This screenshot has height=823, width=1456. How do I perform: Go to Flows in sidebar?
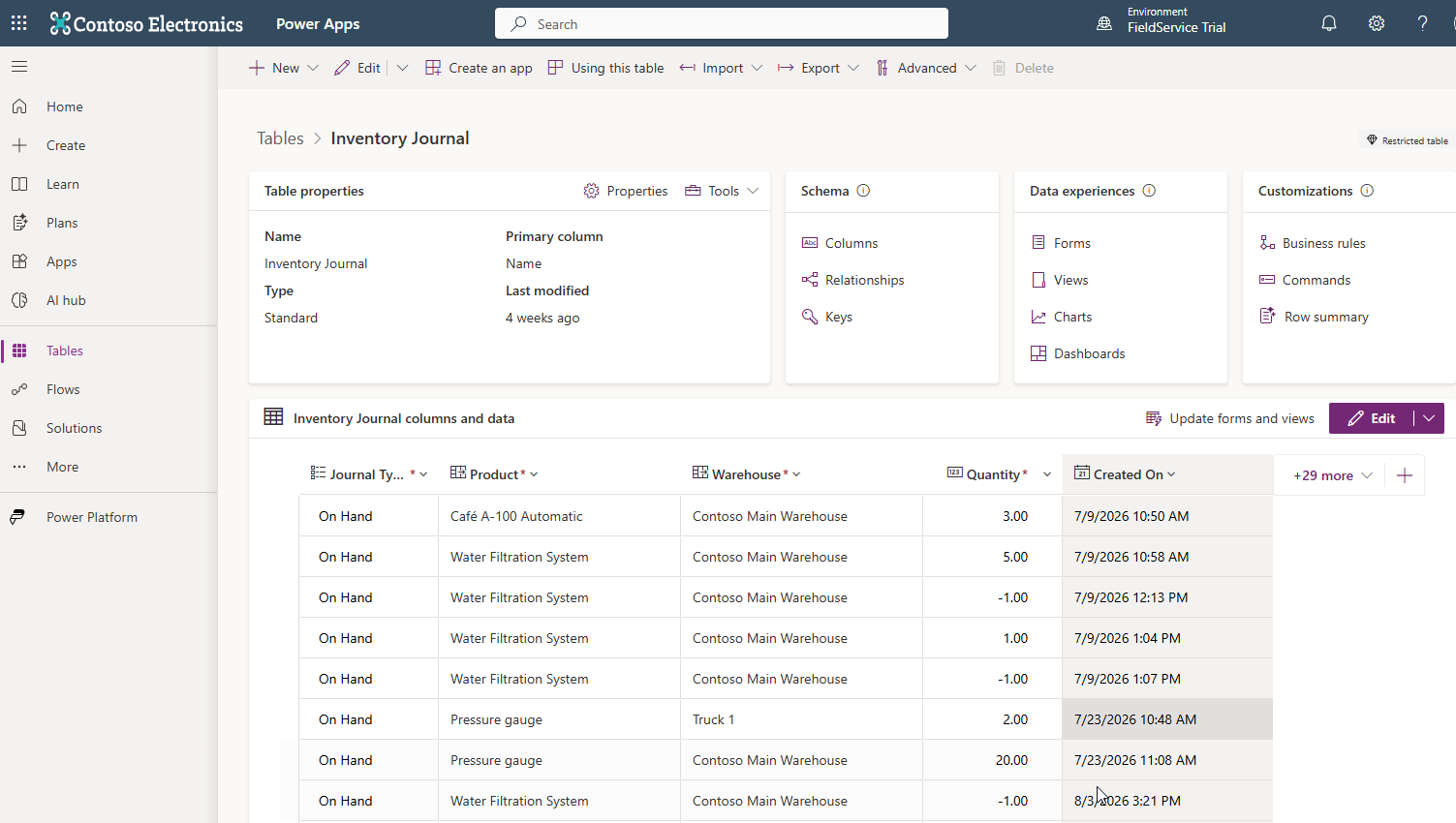coord(63,389)
